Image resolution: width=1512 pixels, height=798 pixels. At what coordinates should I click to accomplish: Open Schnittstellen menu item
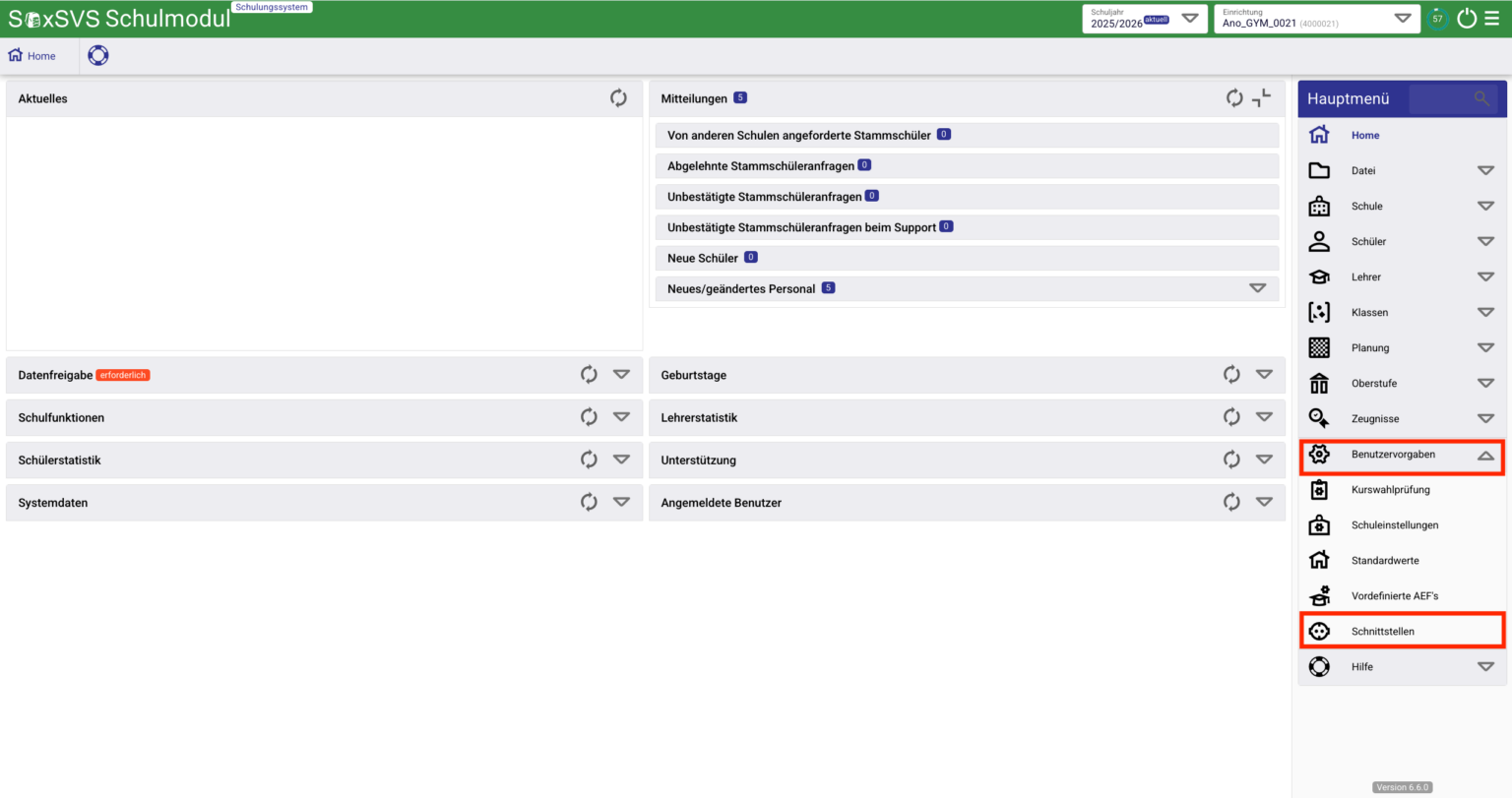click(x=1382, y=632)
